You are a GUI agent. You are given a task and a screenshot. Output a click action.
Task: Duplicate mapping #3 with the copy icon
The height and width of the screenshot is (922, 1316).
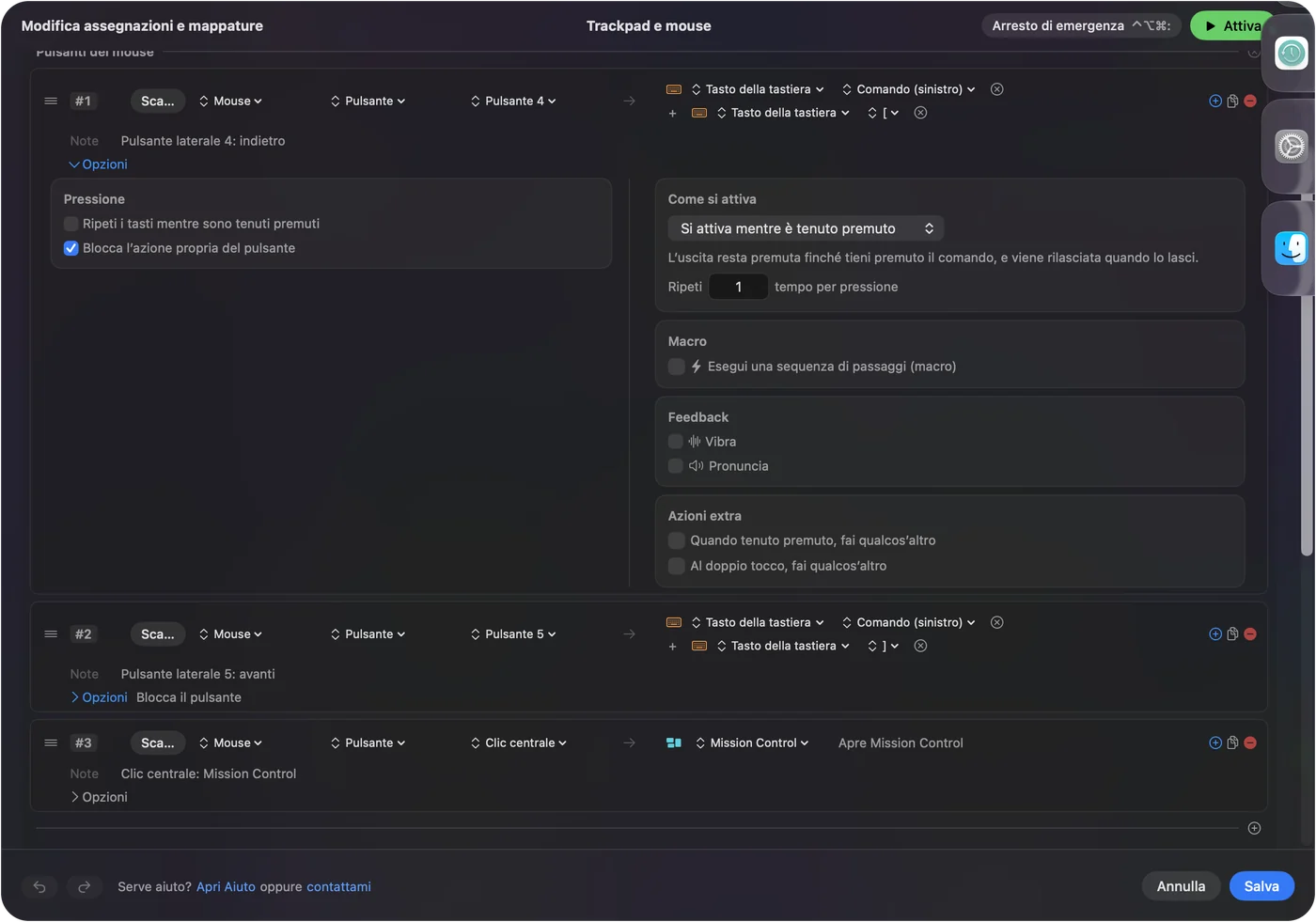[x=1232, y=742]
